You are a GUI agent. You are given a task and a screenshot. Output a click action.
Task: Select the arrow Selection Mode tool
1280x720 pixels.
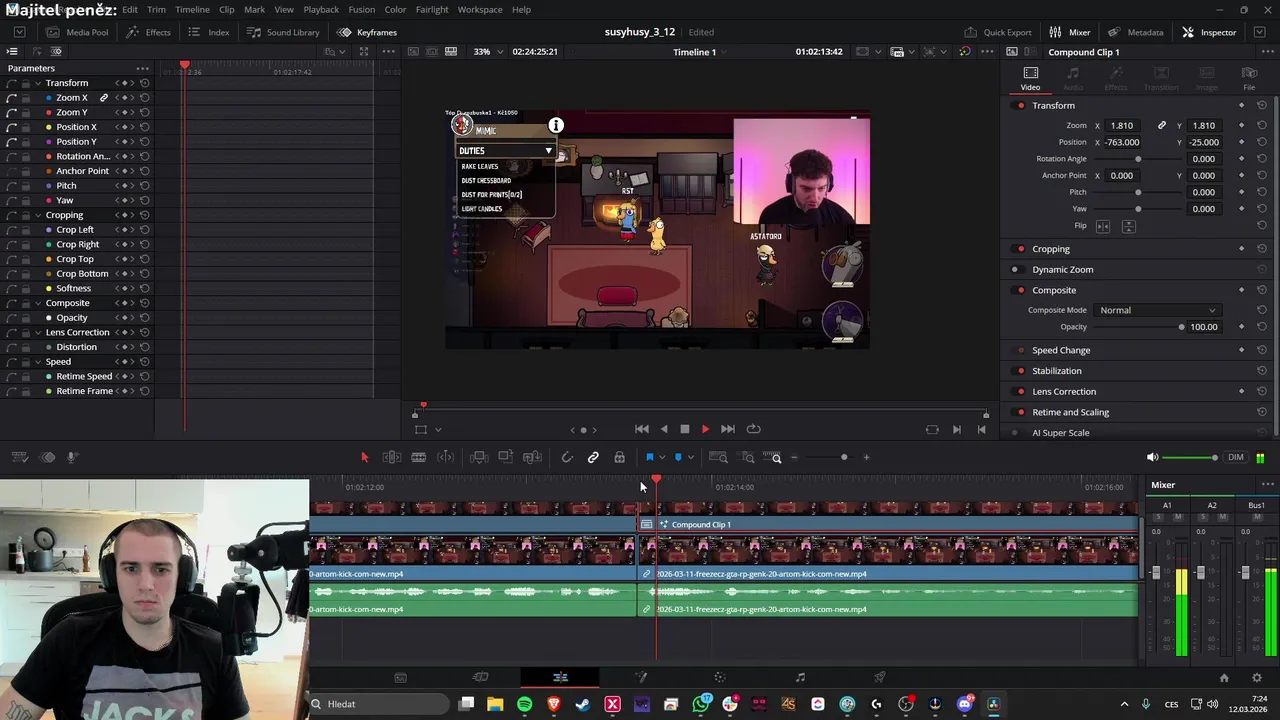(364, 457)
